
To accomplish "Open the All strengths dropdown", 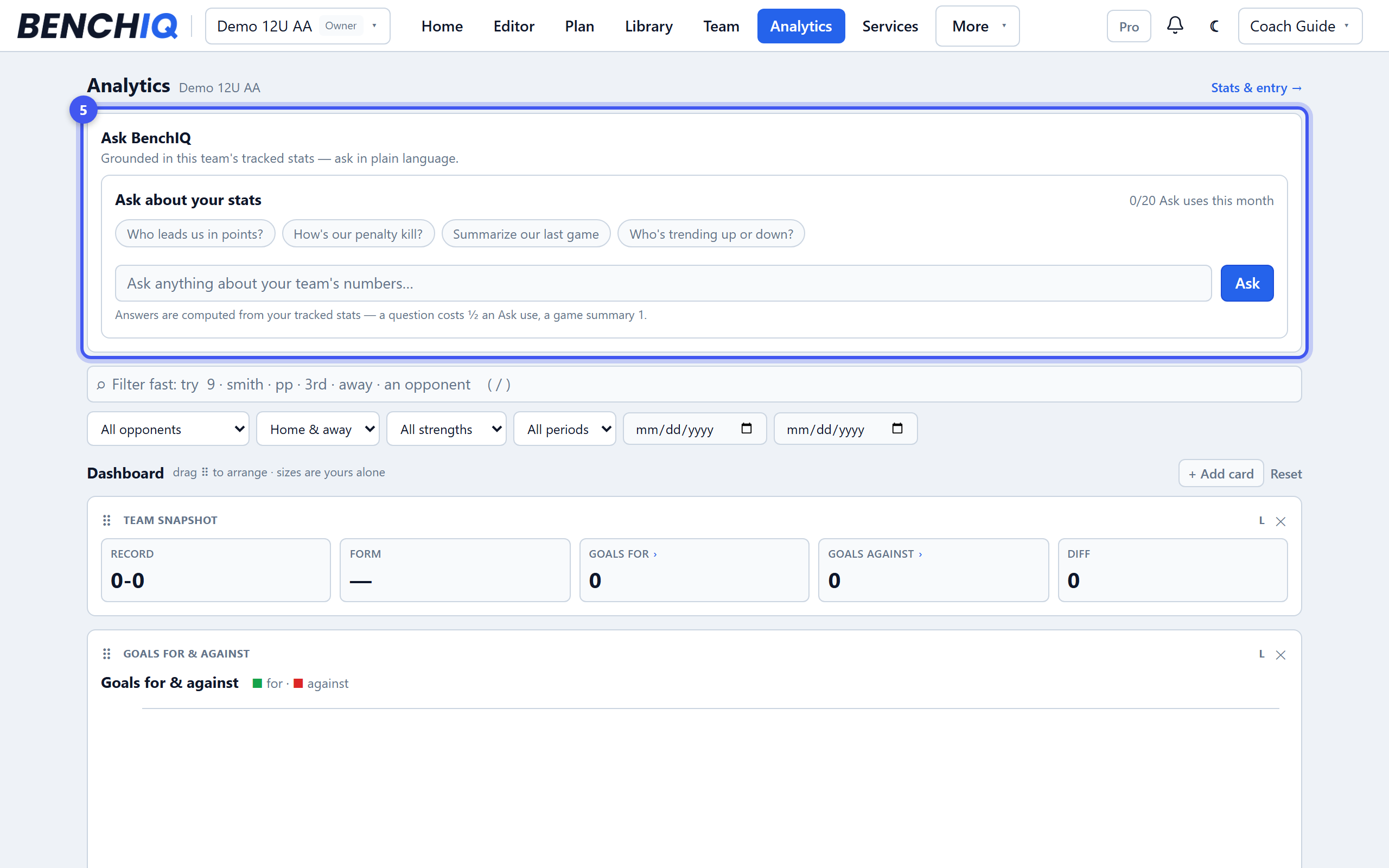I will (446, 429).
